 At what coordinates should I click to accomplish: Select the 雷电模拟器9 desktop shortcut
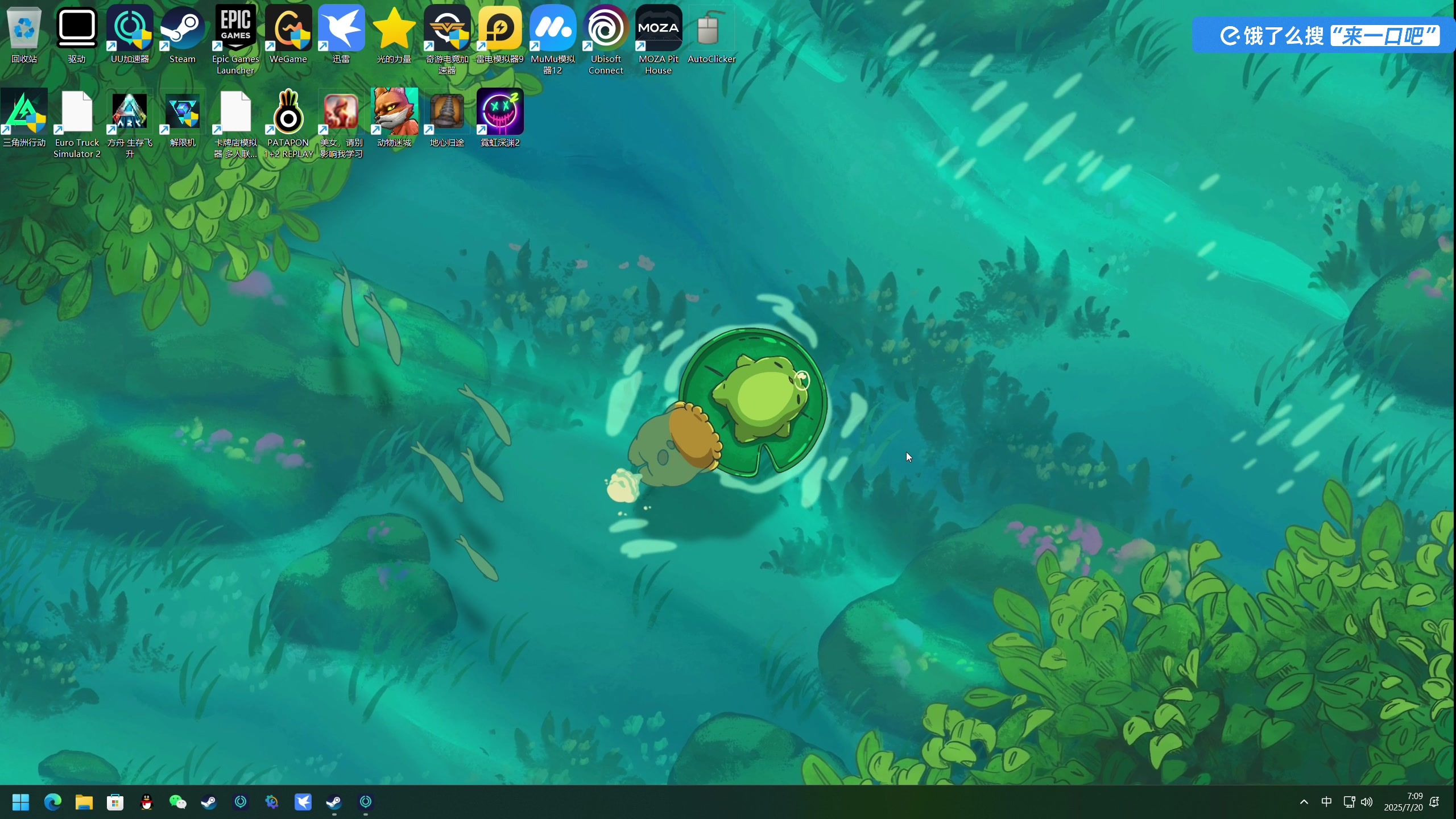tap(500, 35)
